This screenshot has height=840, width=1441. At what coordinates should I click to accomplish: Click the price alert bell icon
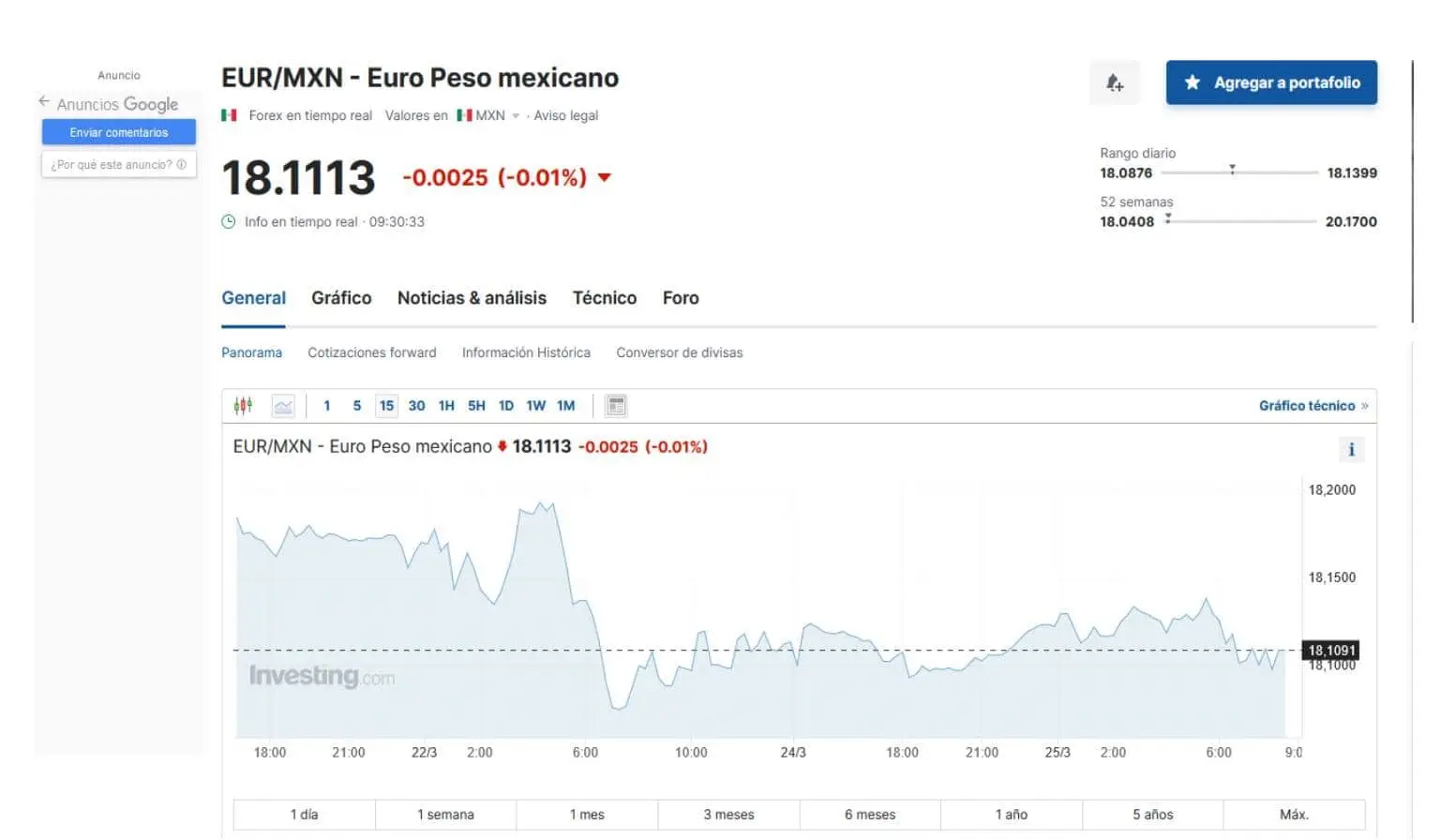click(x=1115, y=82)
